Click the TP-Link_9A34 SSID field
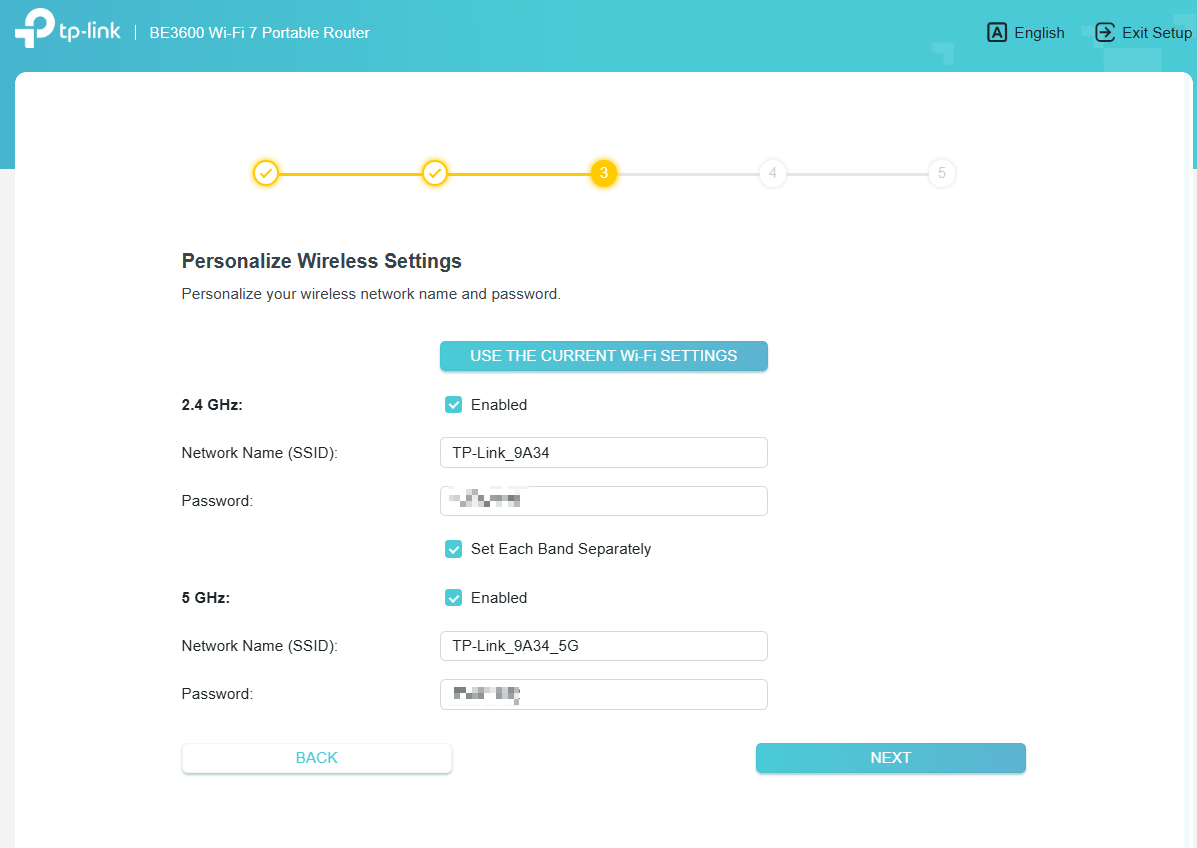Viewport: 1197px width, 848px height. pyautogui.click(x=604, y=452)
